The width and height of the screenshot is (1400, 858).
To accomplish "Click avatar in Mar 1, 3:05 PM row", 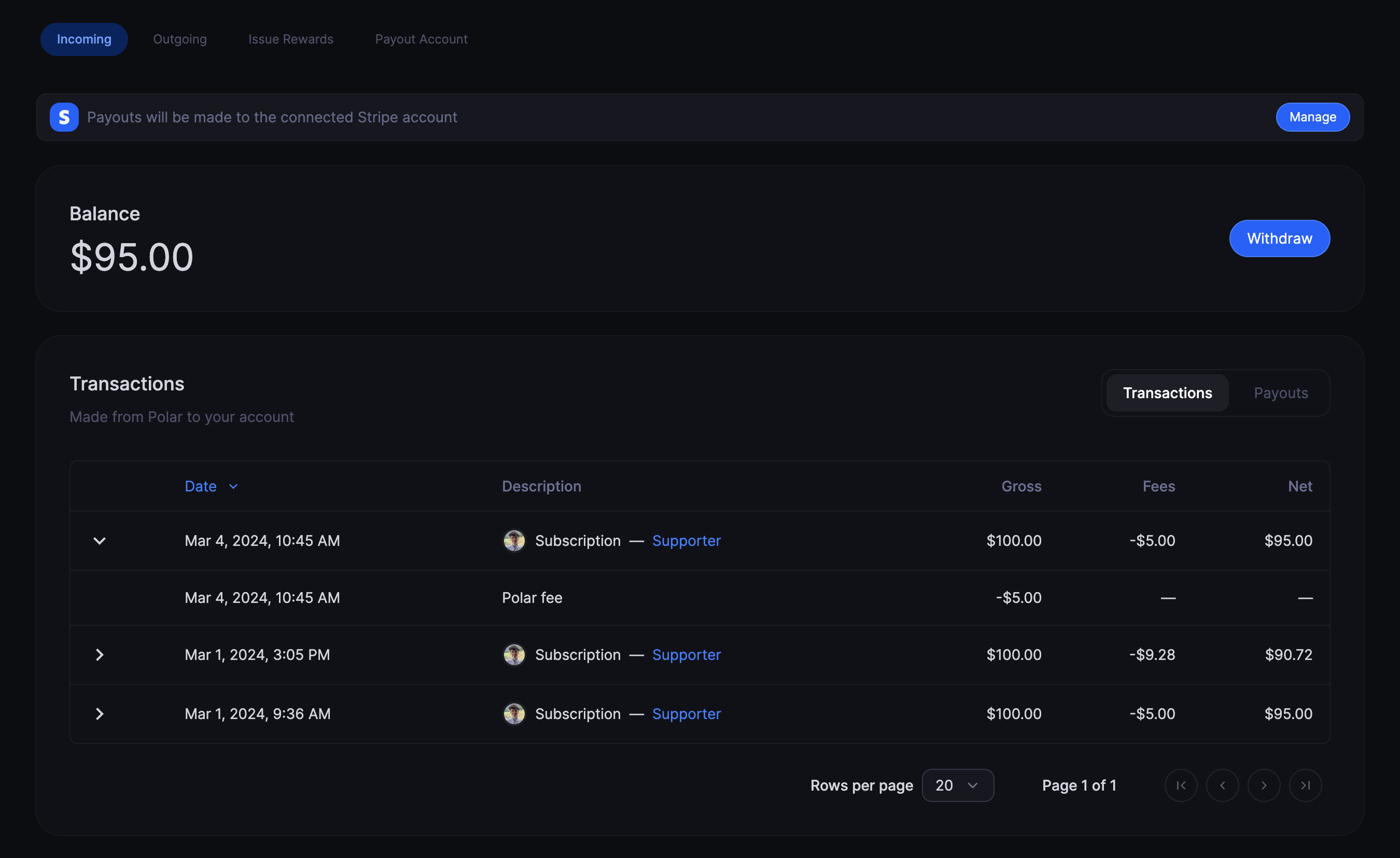I will pos(514,655).
